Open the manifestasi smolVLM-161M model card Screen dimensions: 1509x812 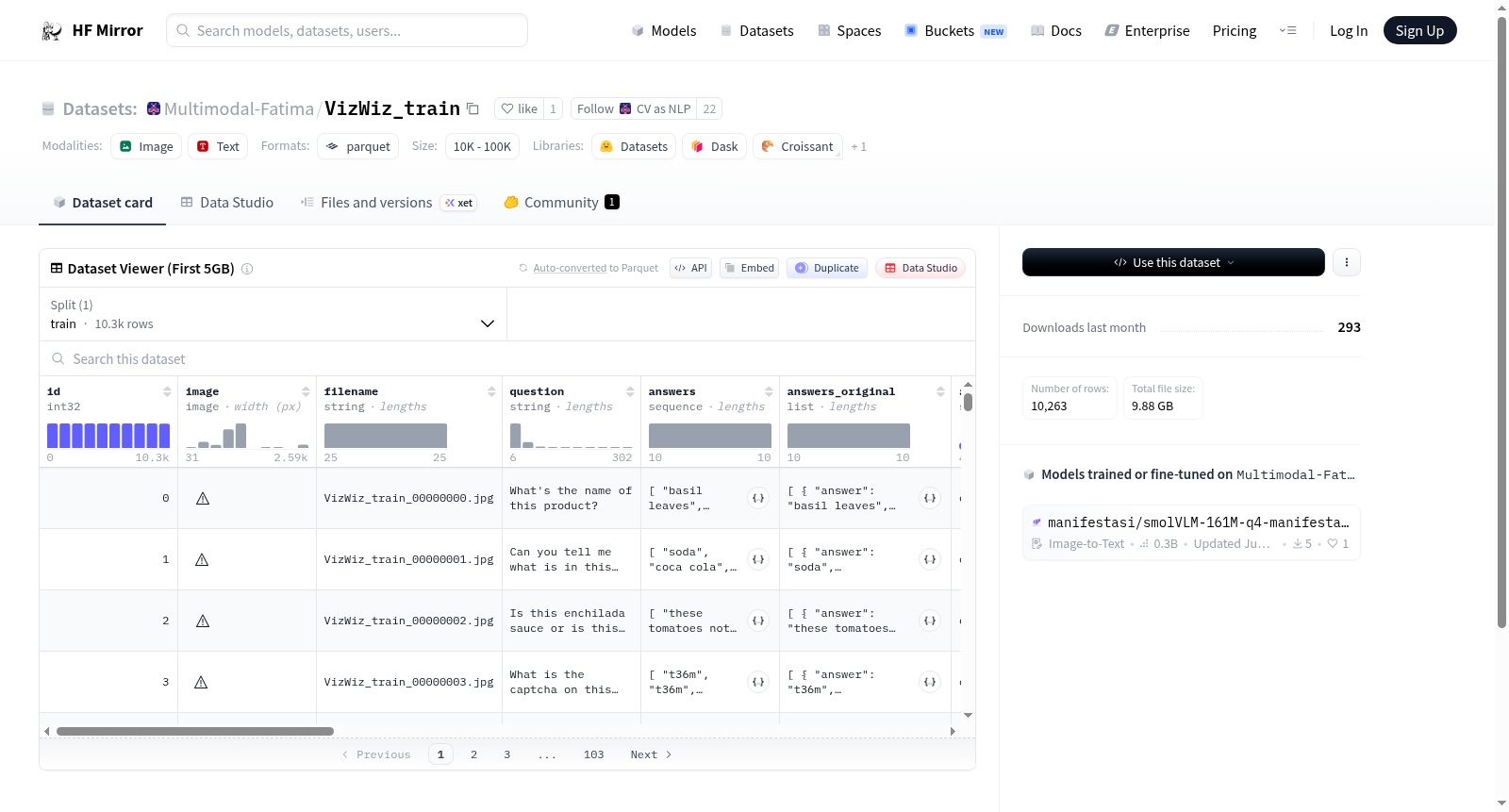[x=1191, y=533]
